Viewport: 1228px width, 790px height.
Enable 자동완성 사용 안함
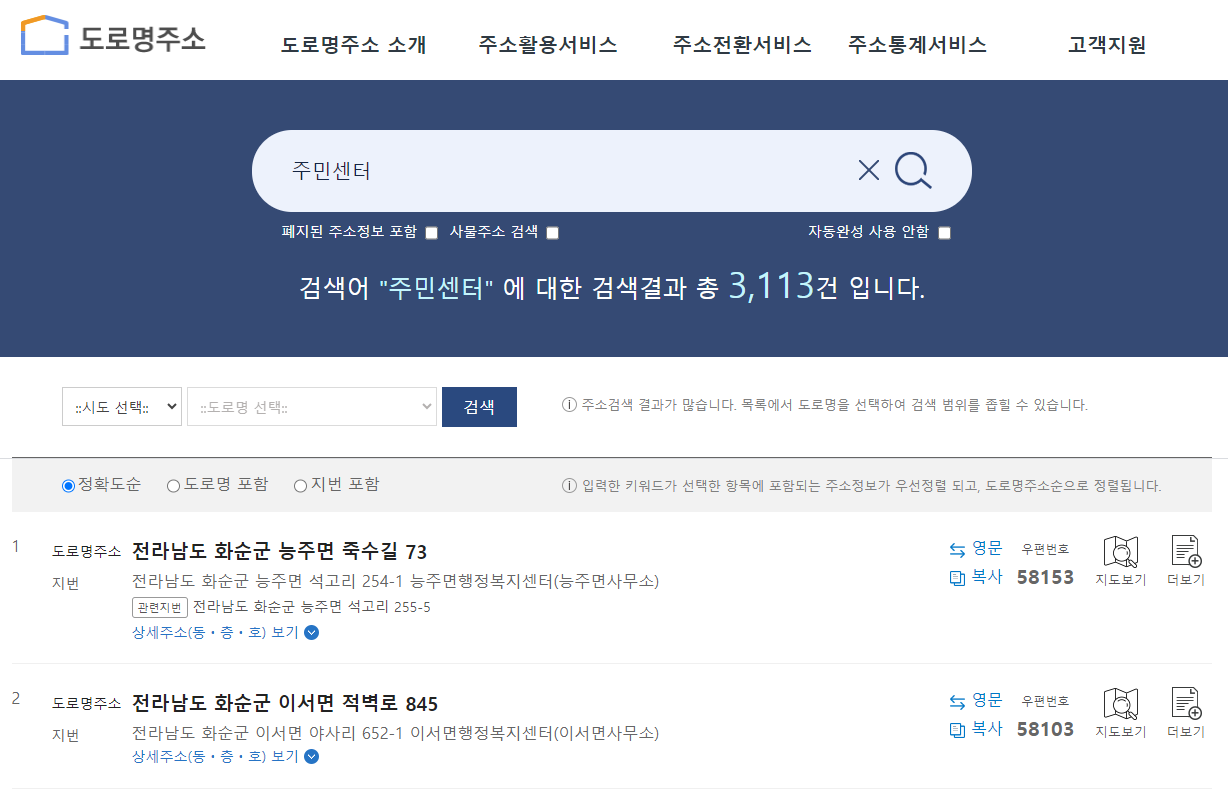[943, 232]
